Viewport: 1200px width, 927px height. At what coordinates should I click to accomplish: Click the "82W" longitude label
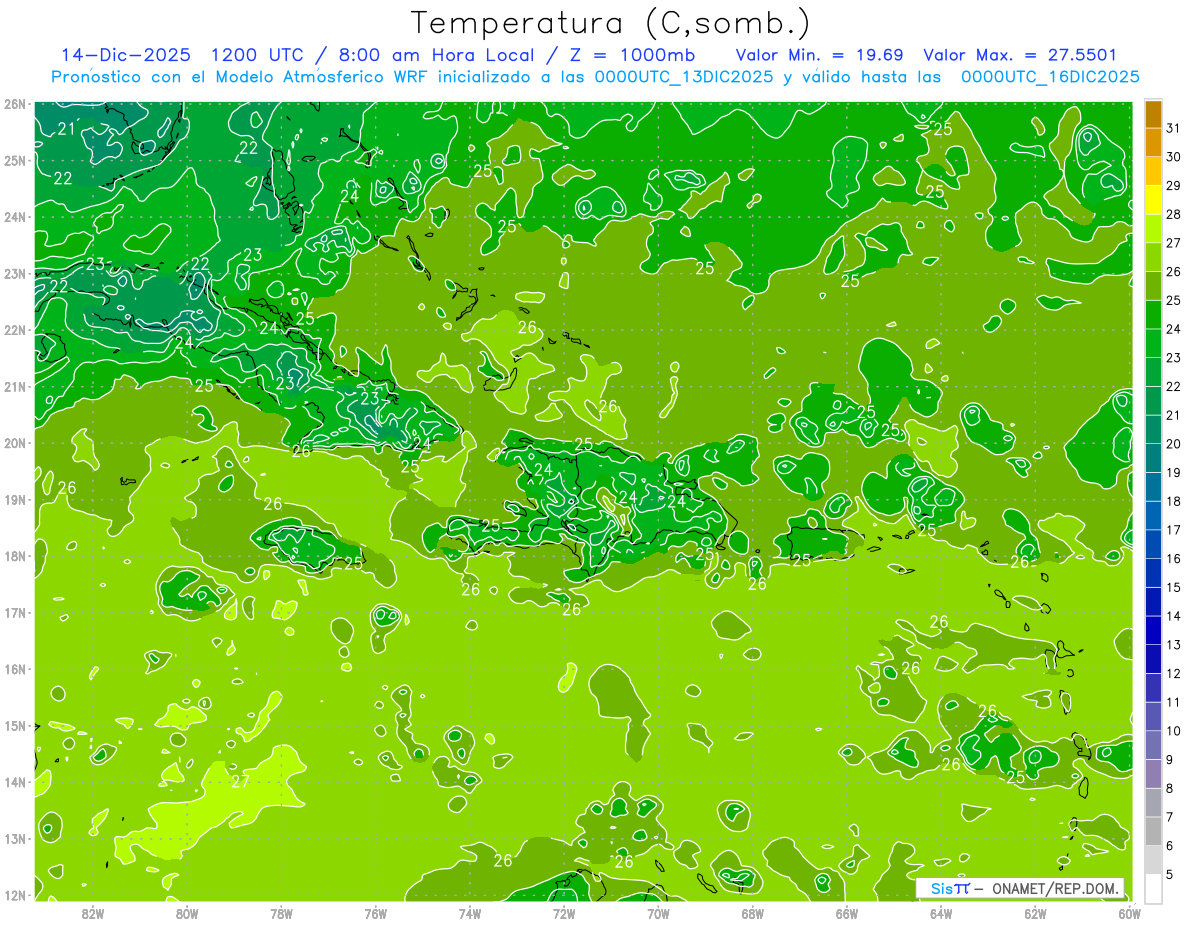click(93, 912)
